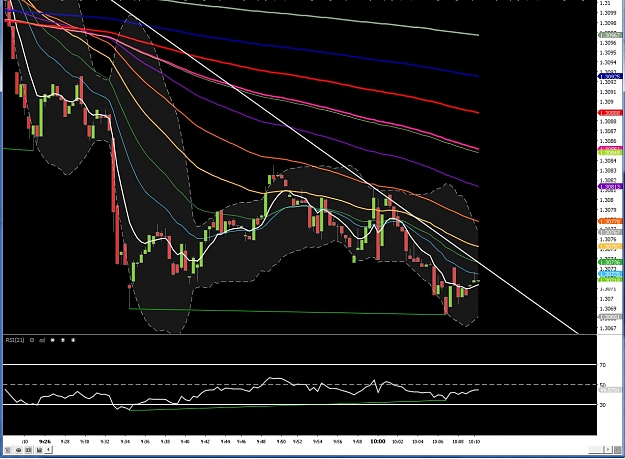Click the 10:10 label on time axis
Viewport: 625px width, 459px height.
point(474,441)
